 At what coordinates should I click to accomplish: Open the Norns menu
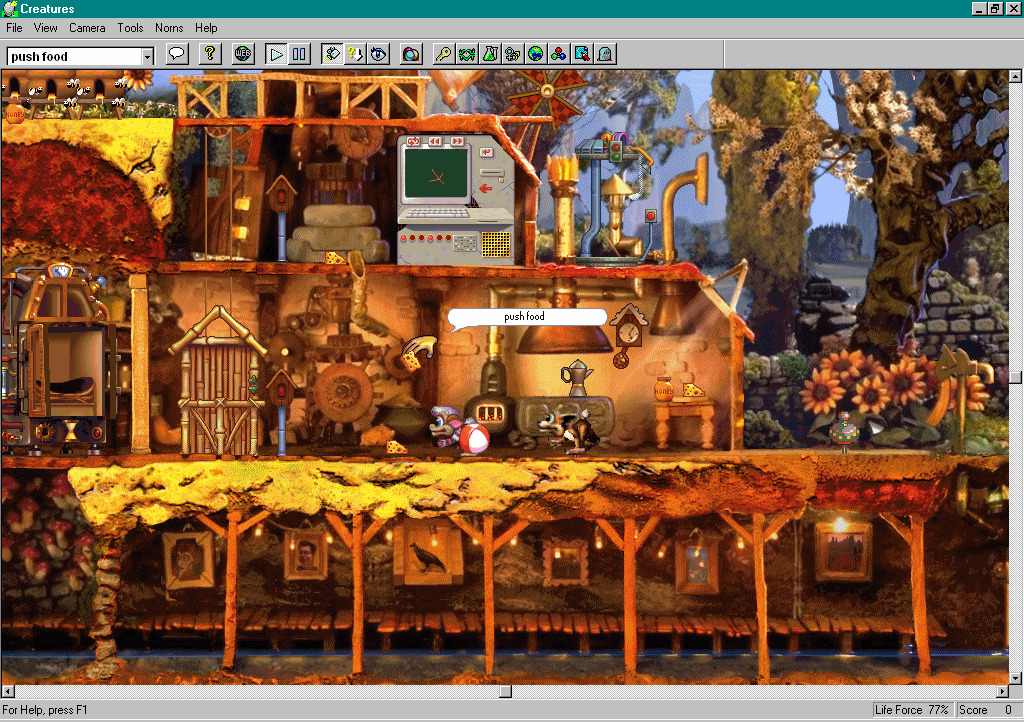tap(169, 28)
